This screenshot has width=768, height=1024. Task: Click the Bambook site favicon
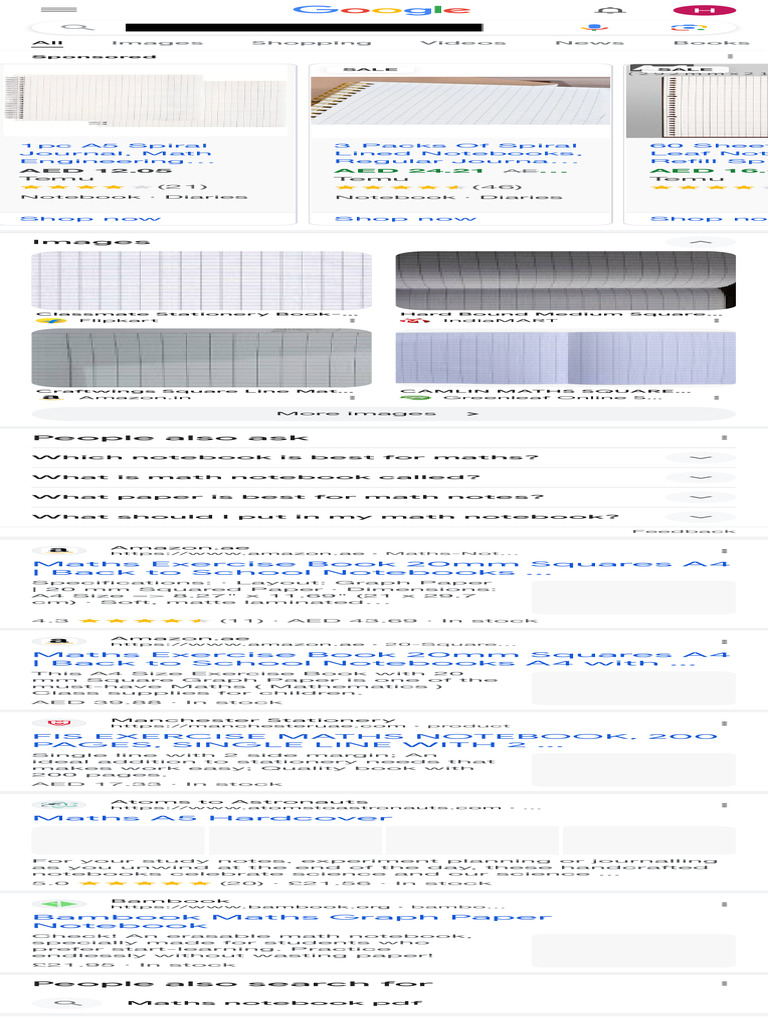[59, 904]
